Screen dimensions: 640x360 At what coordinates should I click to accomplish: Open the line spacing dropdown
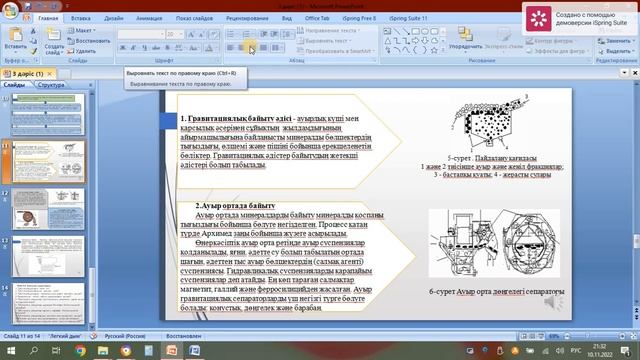288,34
